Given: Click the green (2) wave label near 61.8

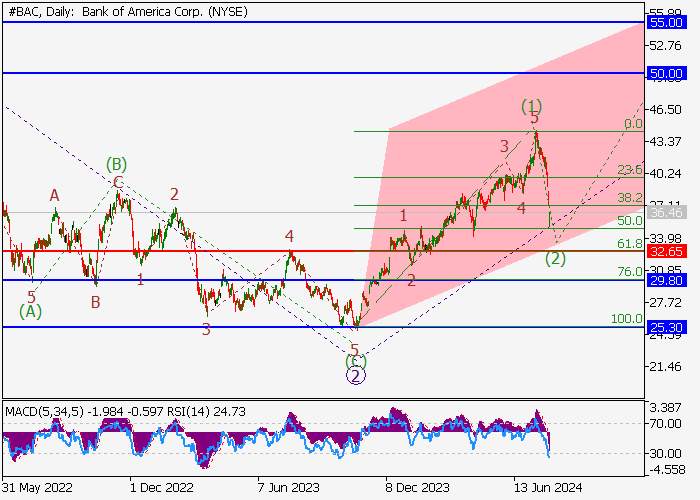Looking at the screenshot, I should point(555,258).
